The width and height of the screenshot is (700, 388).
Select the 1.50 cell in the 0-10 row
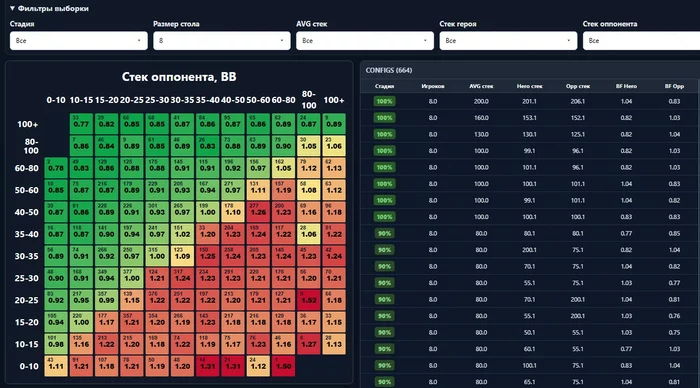tap(283, 366)
